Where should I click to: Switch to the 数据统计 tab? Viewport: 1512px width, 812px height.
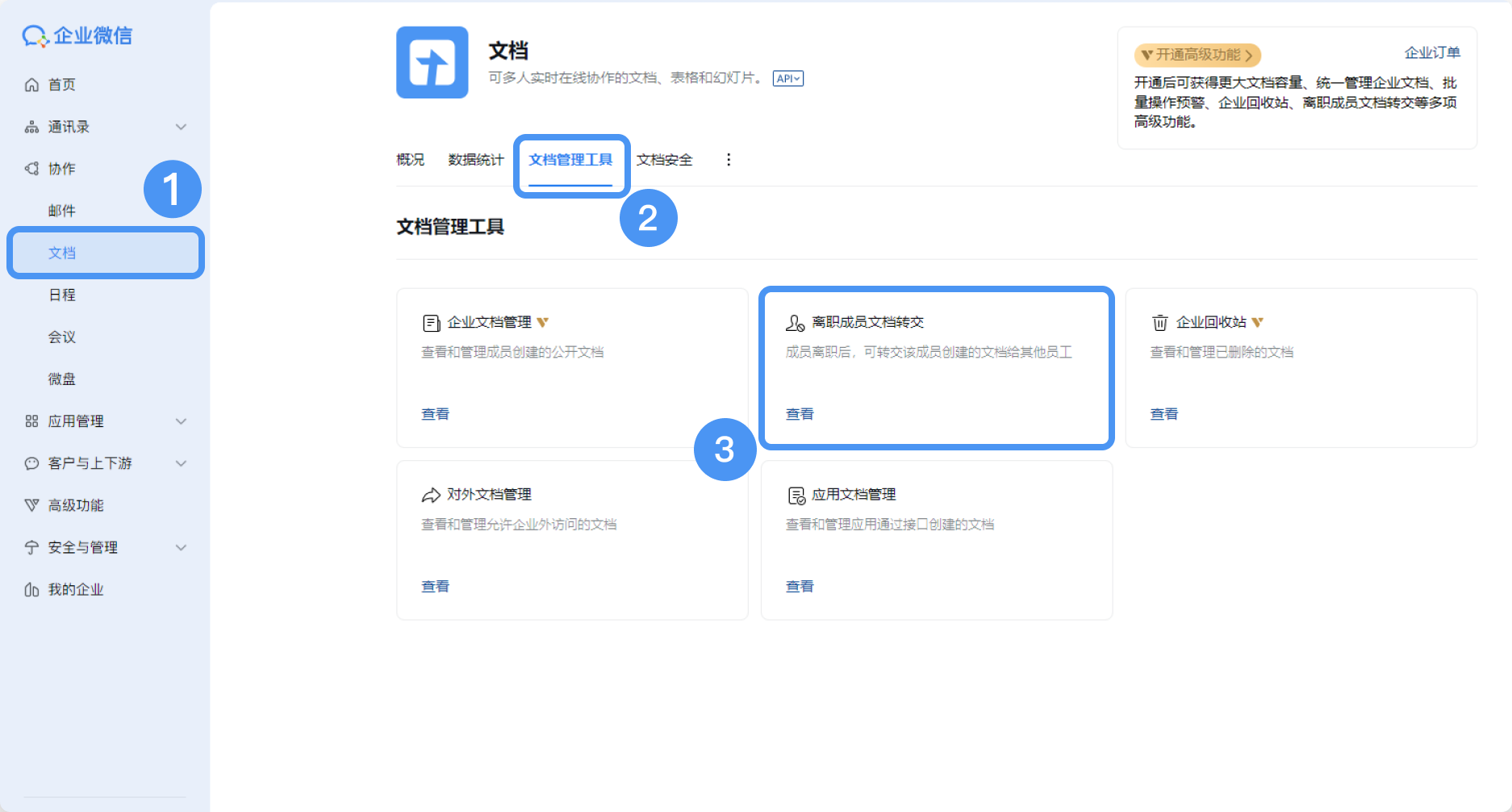(475, 160)
